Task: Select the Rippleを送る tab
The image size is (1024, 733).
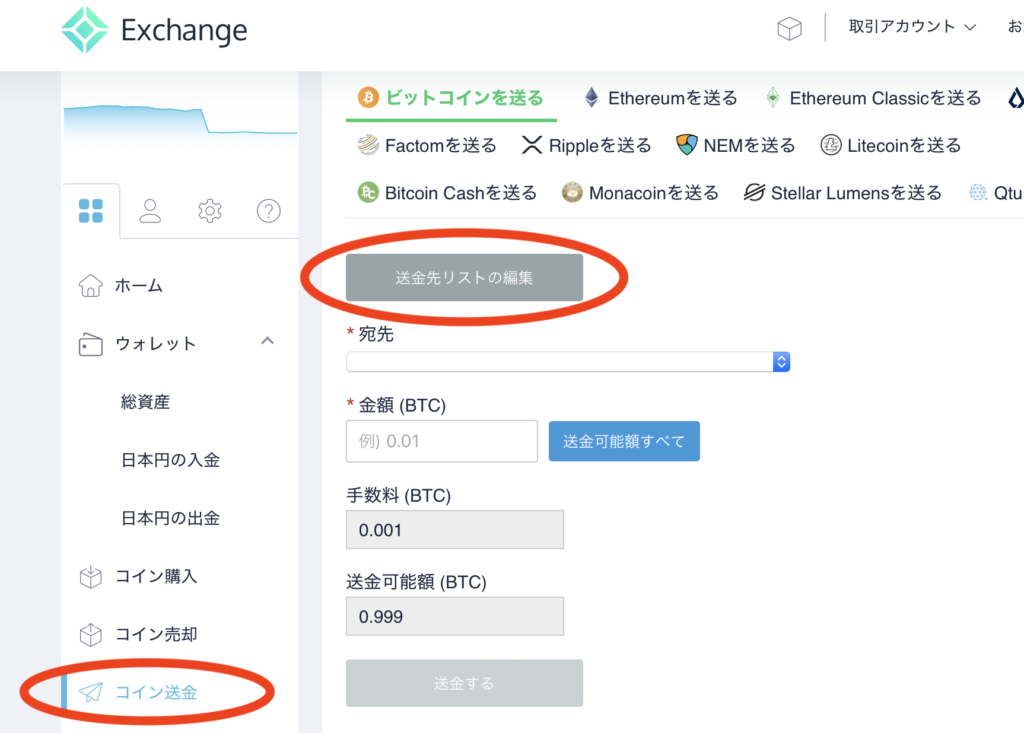Action: [x=586, y=146]
